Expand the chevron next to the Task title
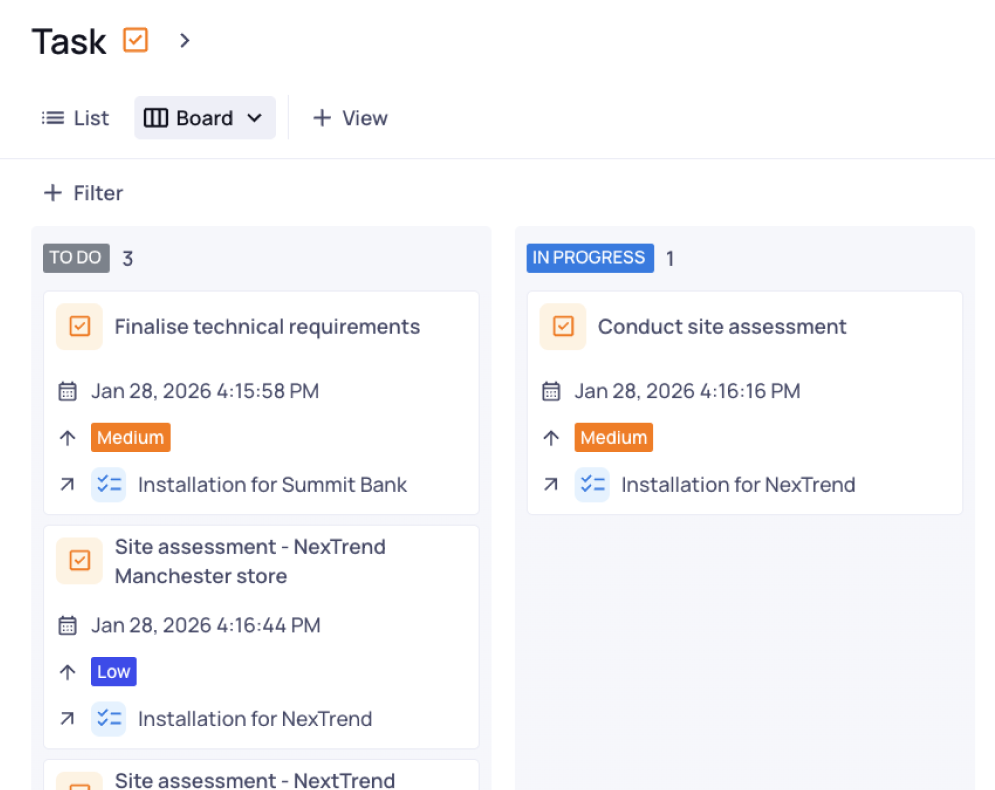Image resolution: width=995 pixels, height=790 pixels. tap(184, 40)
